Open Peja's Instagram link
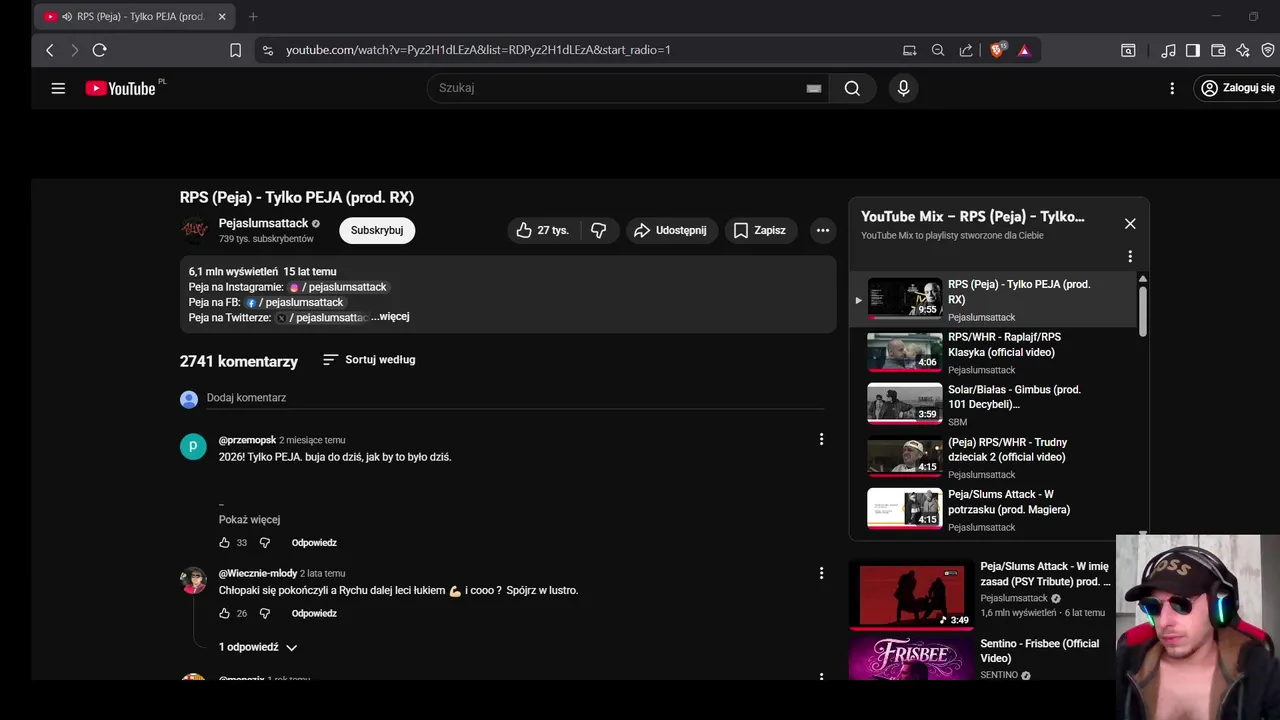 point(337,287)
